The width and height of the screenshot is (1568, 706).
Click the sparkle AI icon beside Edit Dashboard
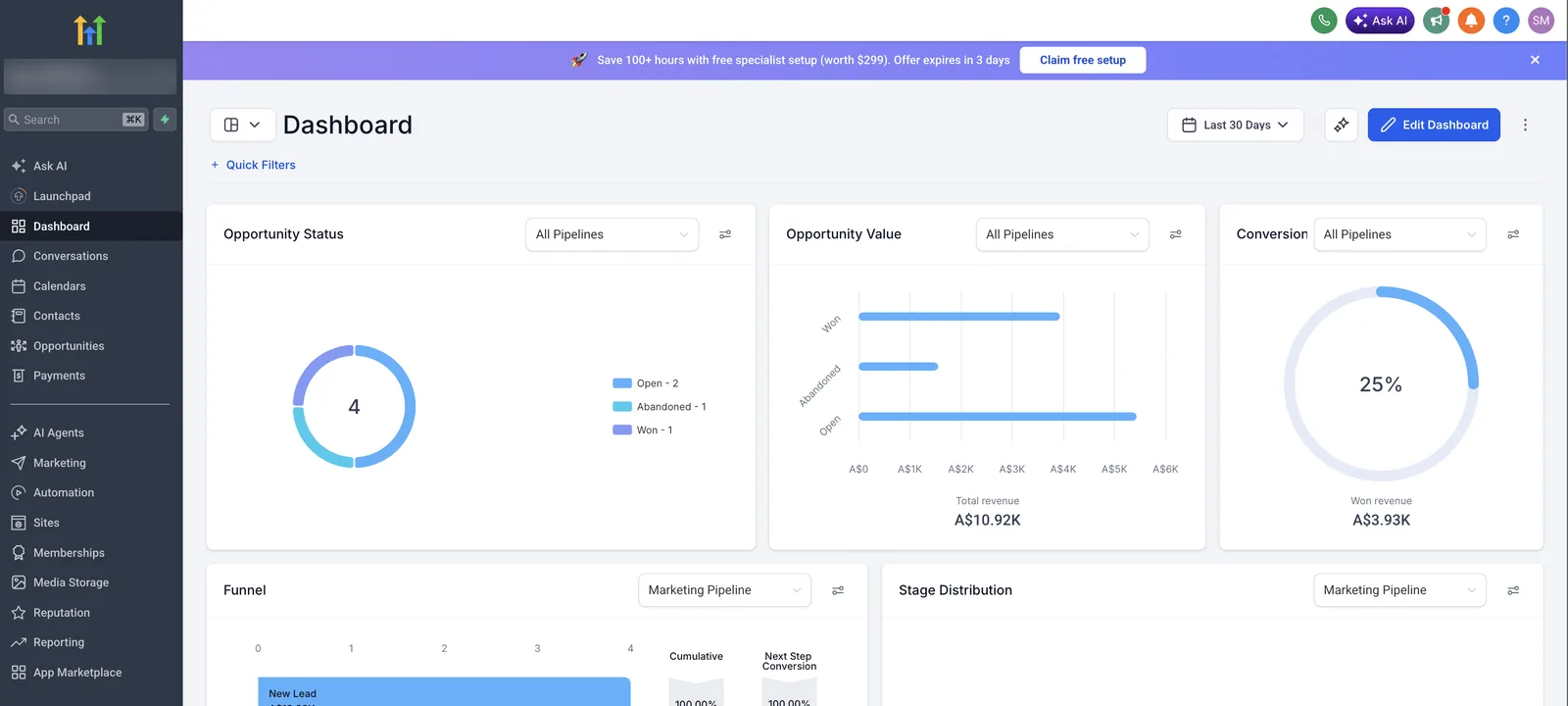point(1342,125)
